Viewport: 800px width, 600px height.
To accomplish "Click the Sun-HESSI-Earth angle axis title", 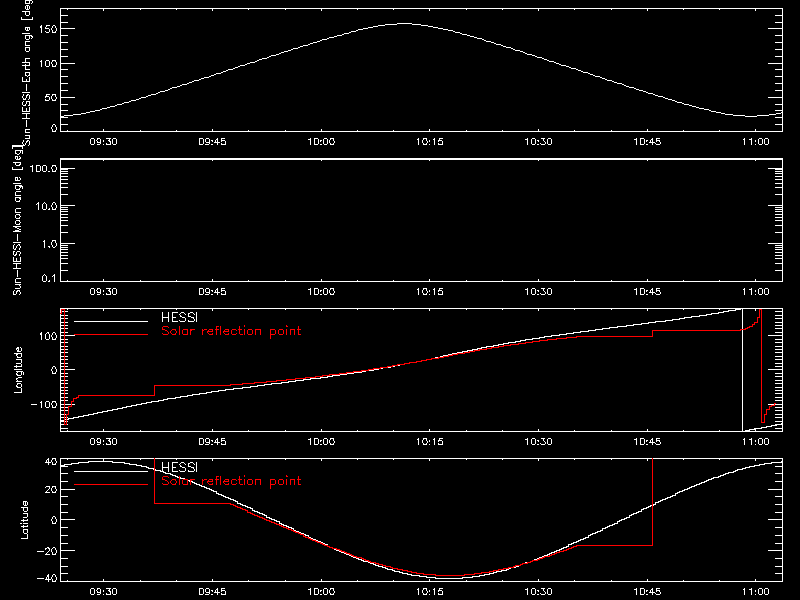I will (x=27, y=71).
